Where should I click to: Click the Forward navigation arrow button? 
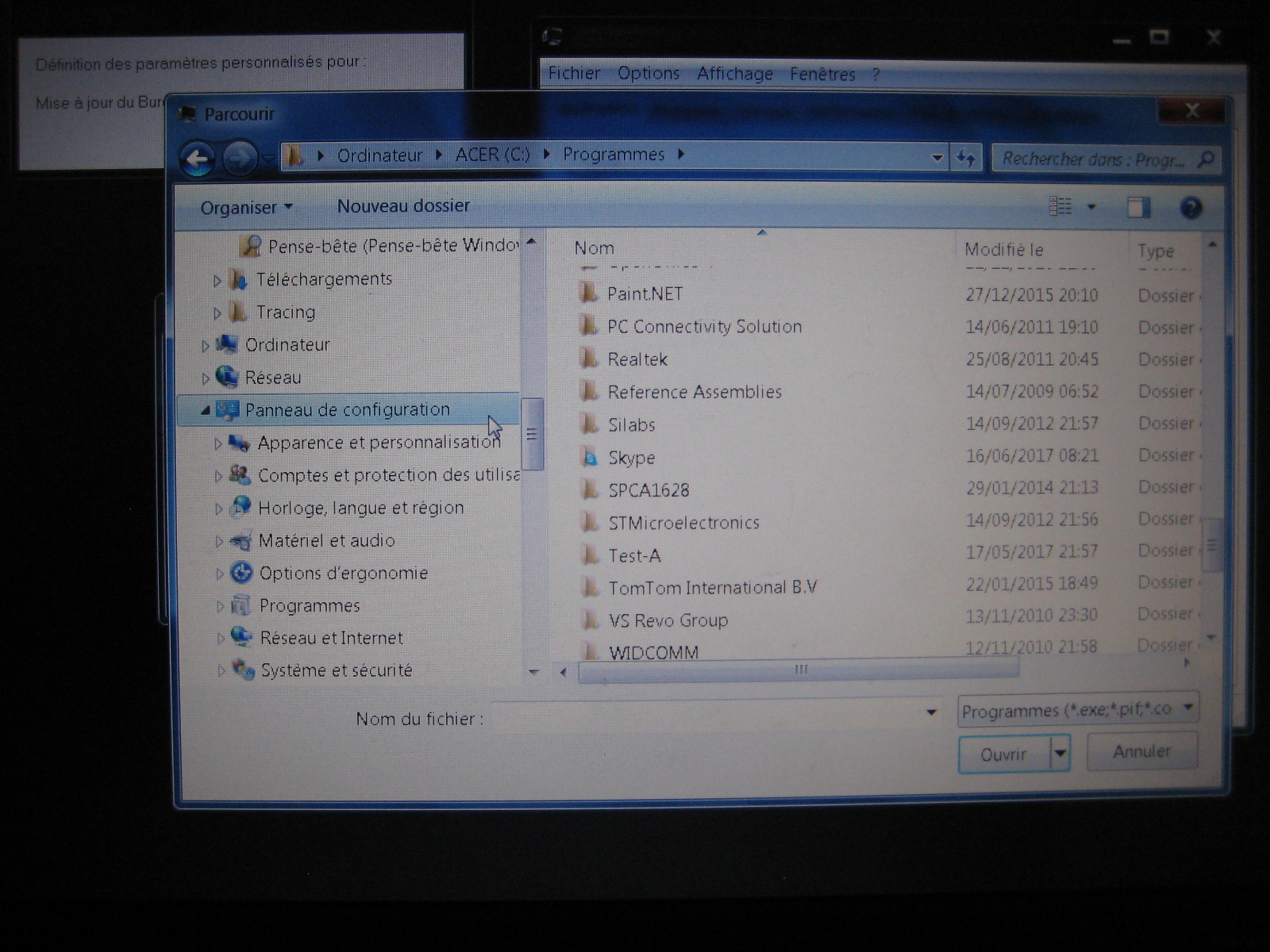240,159
